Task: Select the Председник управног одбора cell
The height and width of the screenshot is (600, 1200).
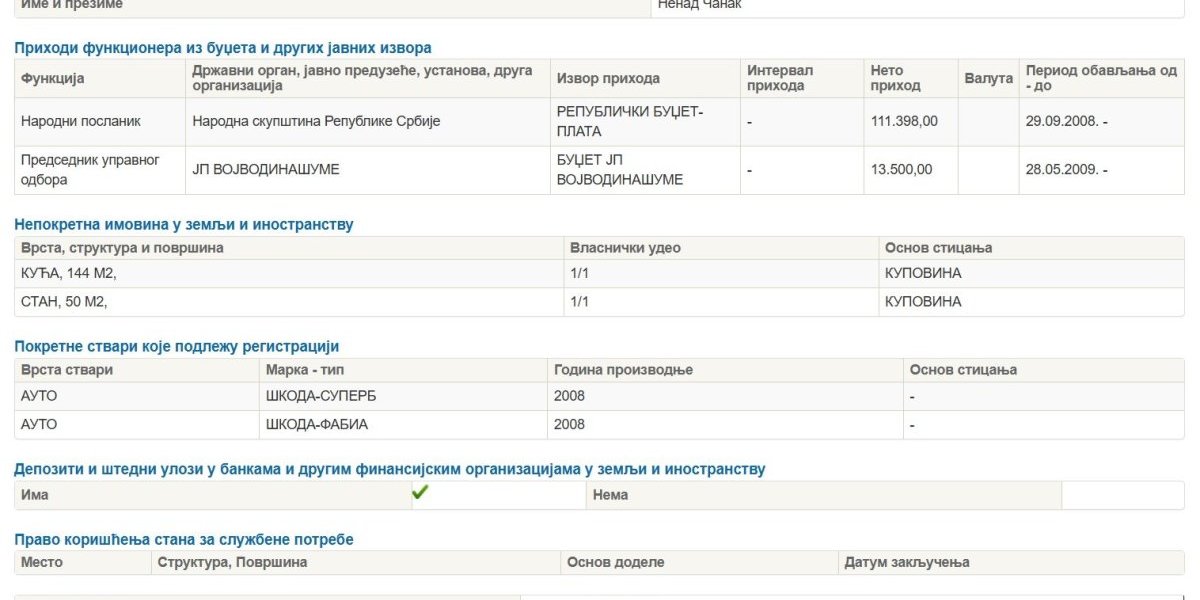Action: [90, 169]
